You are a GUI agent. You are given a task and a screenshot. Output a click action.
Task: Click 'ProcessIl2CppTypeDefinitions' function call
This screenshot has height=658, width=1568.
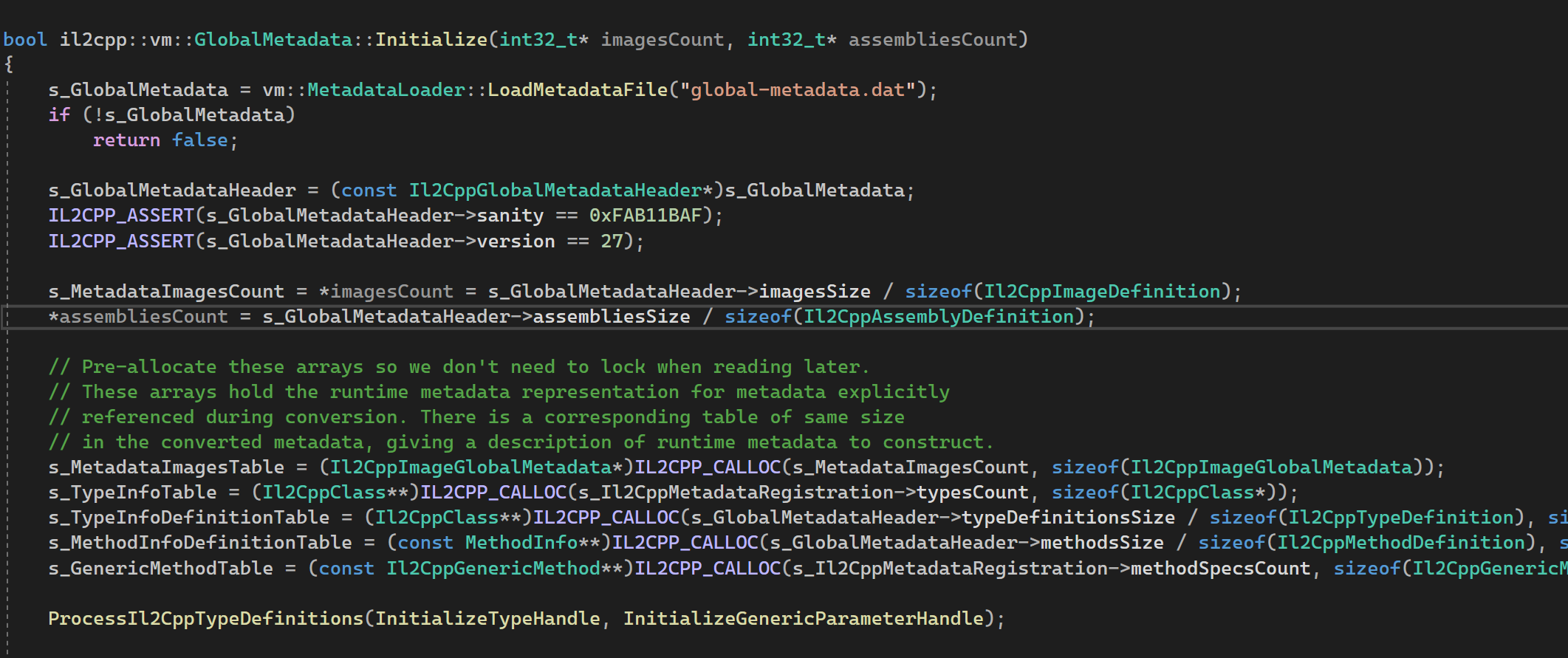click(x=206, y=619)
